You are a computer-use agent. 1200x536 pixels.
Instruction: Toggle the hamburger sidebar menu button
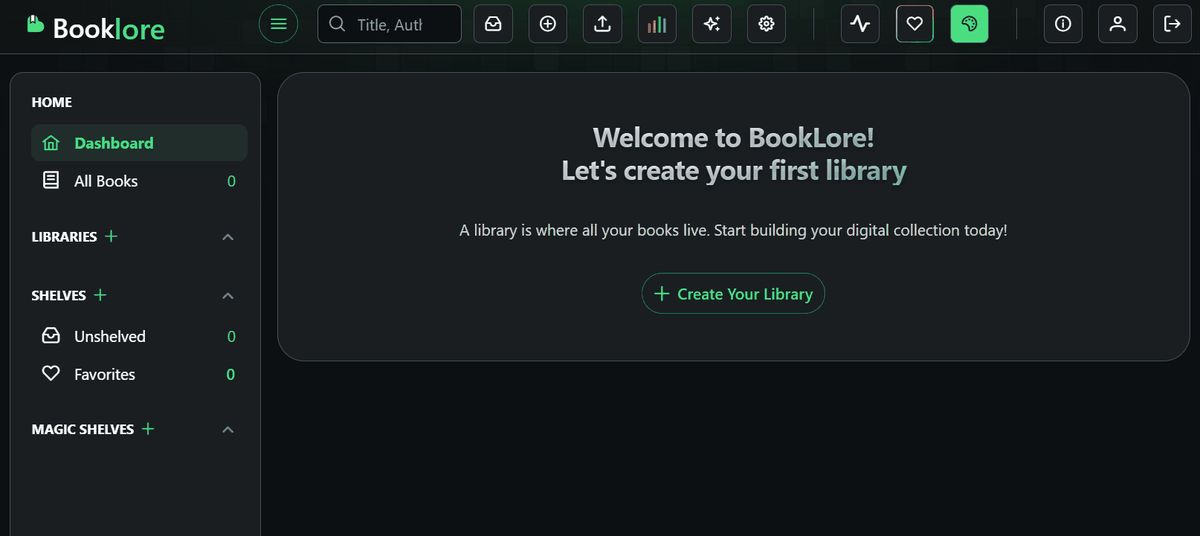click(278, 24)
